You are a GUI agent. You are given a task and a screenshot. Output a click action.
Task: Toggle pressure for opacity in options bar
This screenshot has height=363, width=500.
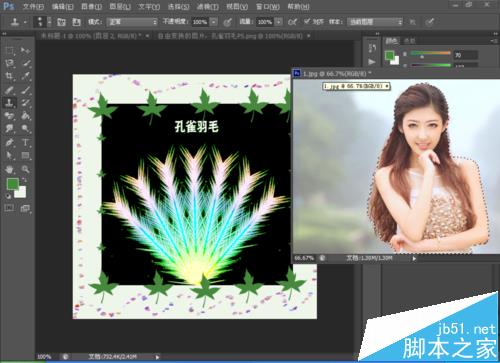pos(228,22)
